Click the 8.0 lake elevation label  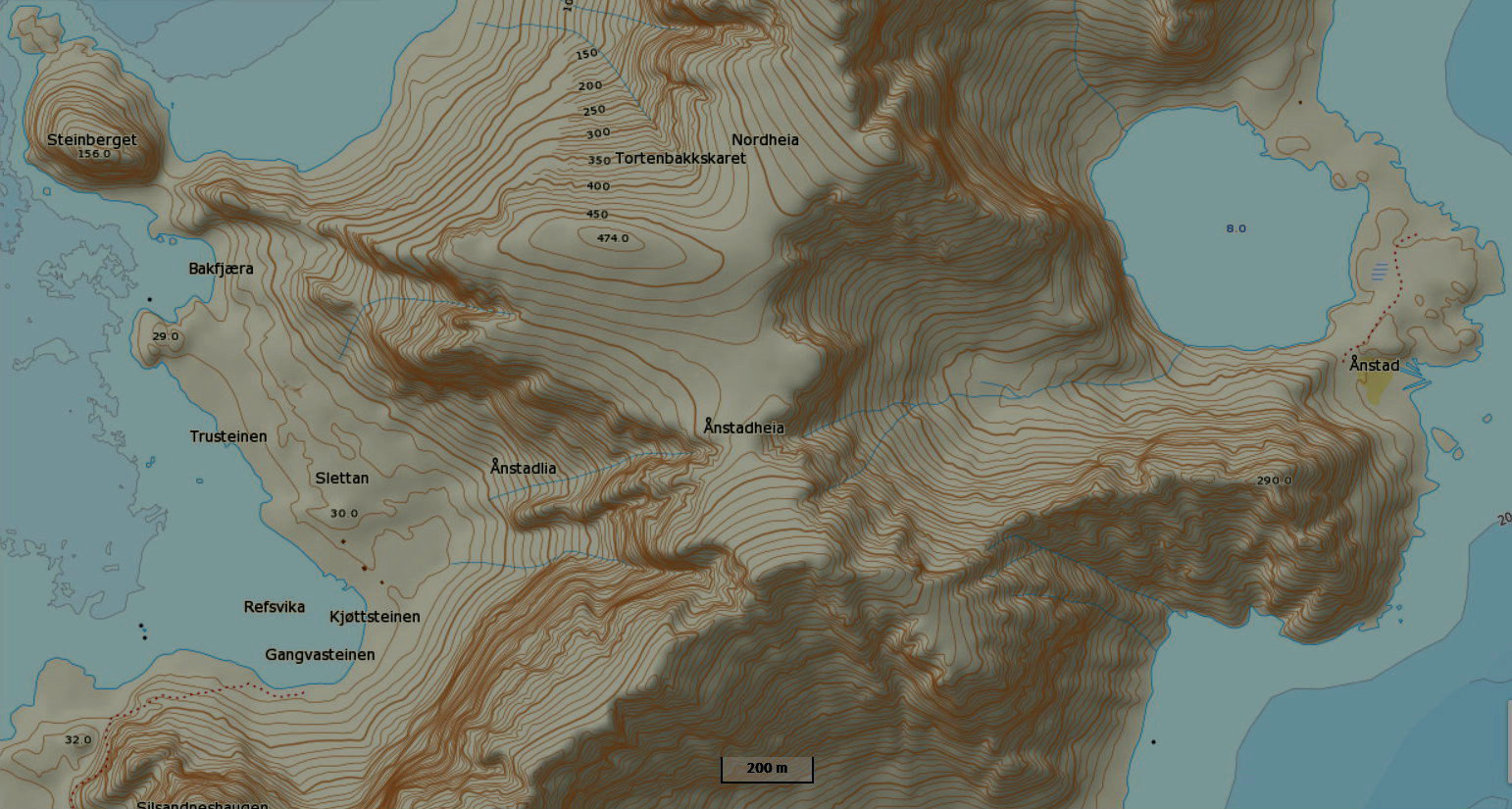pos(1235,228)
